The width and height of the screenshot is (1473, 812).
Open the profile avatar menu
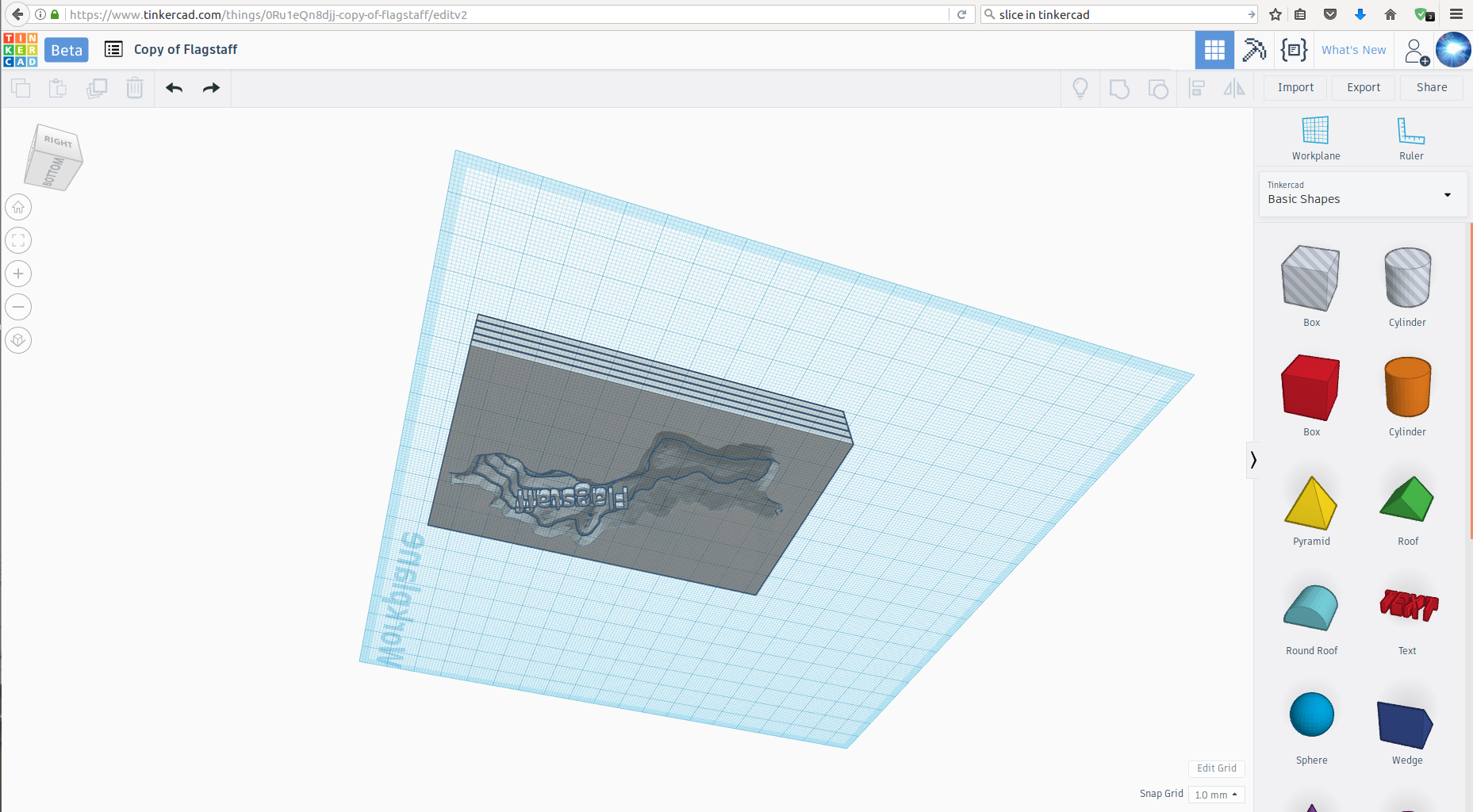(x=1454, y=50)
